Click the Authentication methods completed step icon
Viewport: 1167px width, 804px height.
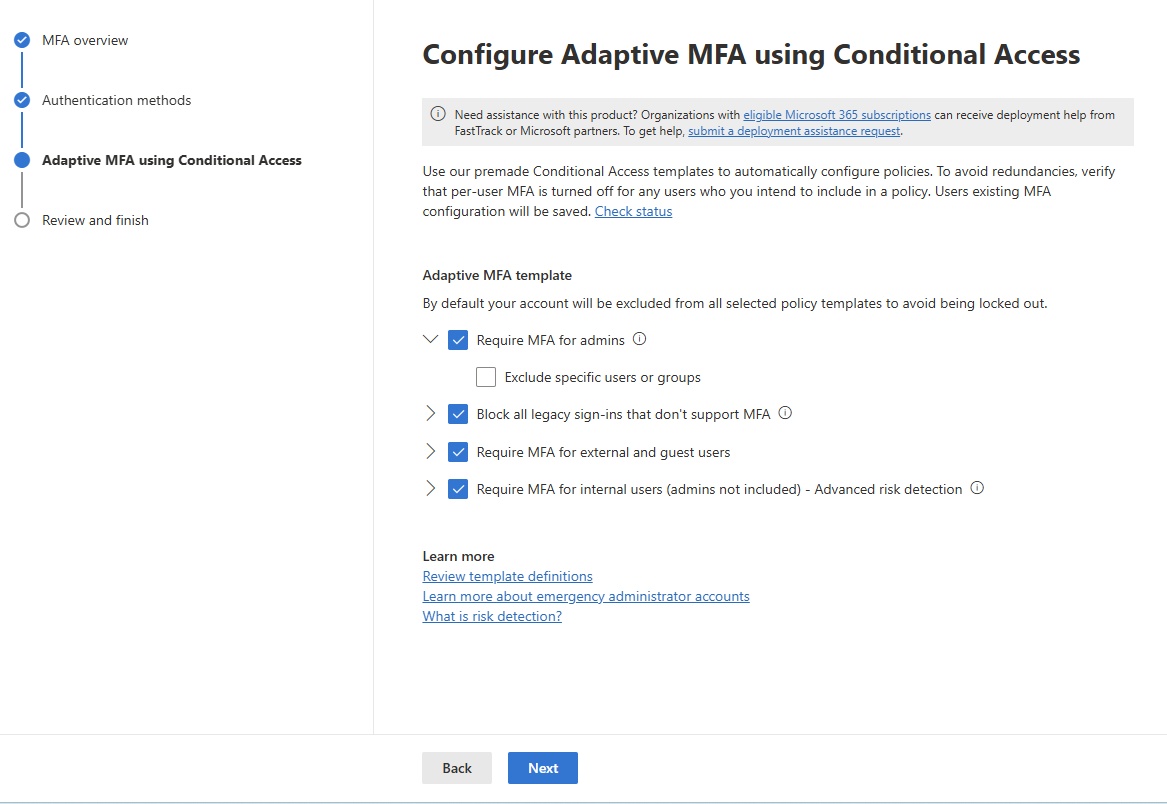22,101
